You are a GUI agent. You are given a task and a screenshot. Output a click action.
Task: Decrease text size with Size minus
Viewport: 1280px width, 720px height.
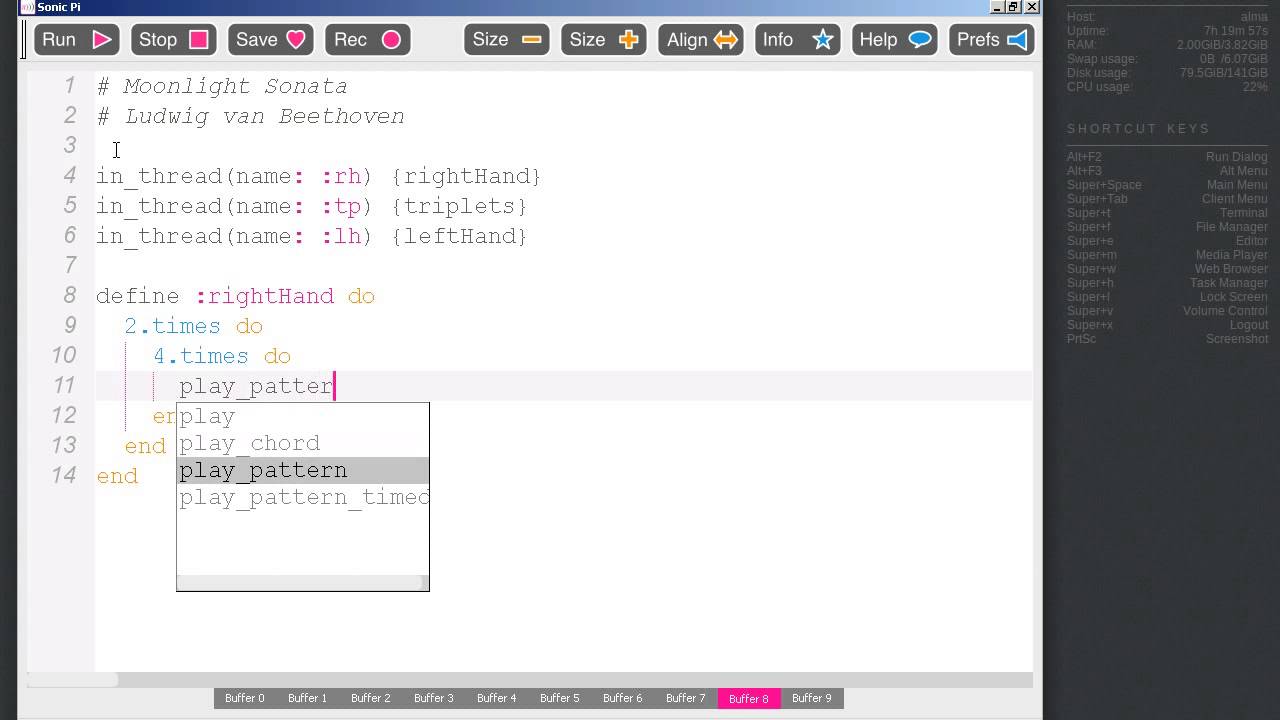tap(506, 40)
